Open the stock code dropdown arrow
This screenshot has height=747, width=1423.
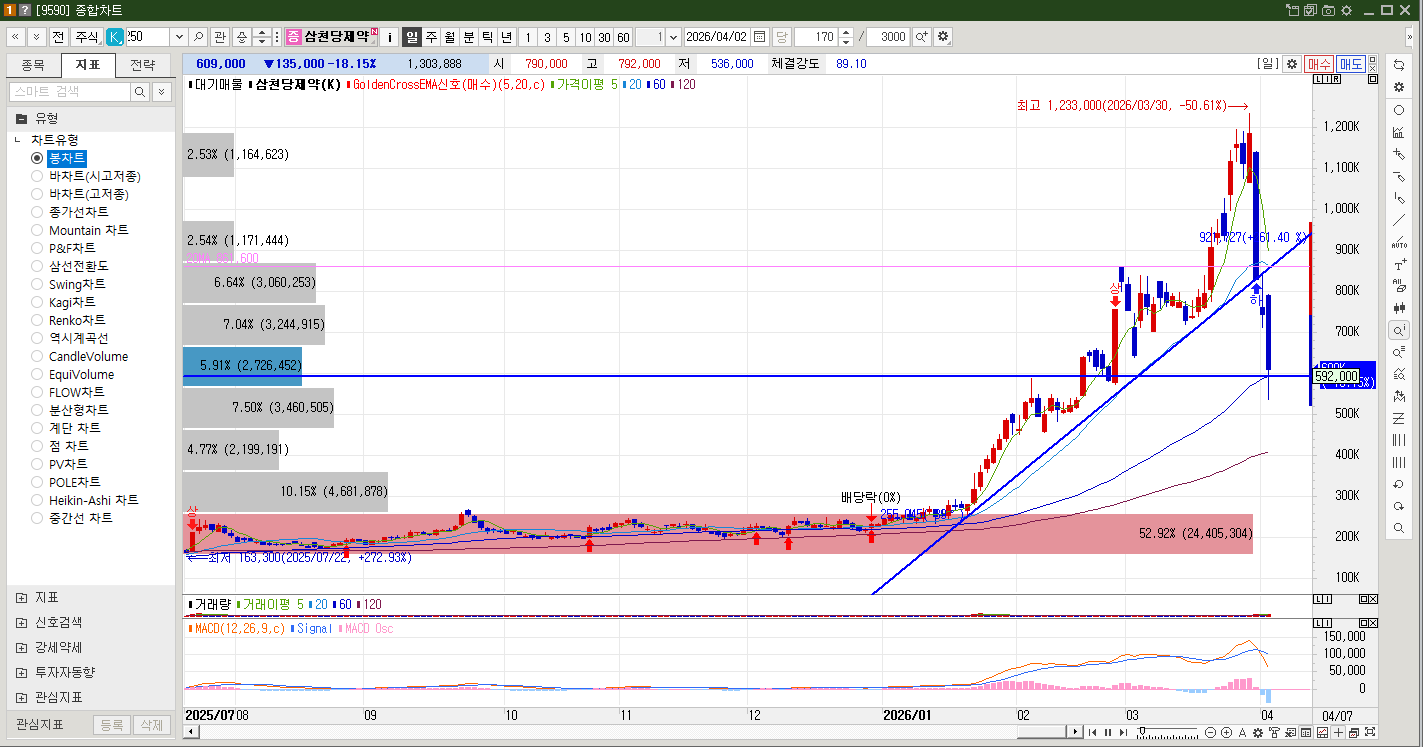pos(178,37)
